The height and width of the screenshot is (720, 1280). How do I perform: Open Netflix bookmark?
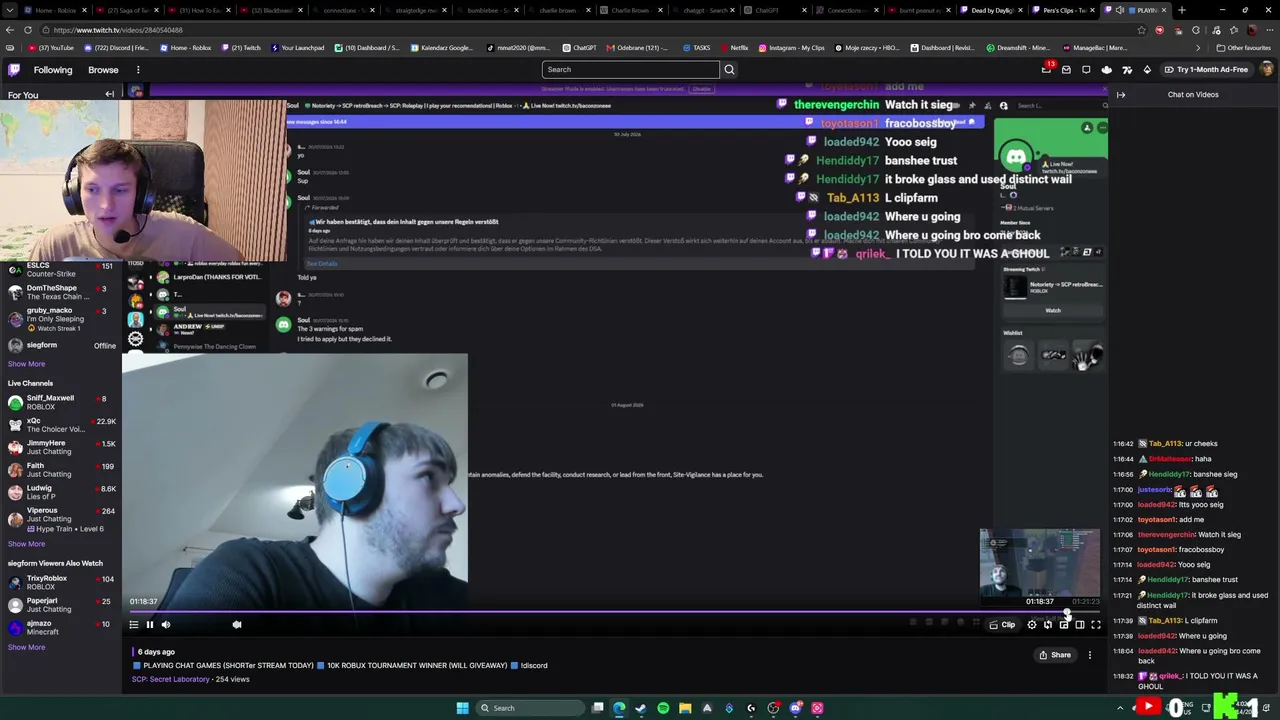tap(734, 48)
